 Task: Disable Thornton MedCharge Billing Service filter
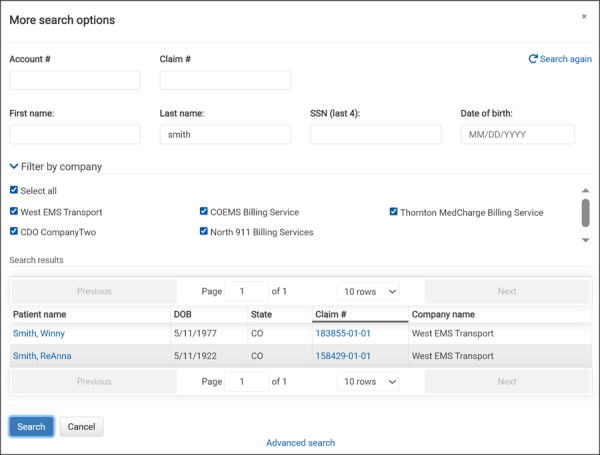(394, 212)
